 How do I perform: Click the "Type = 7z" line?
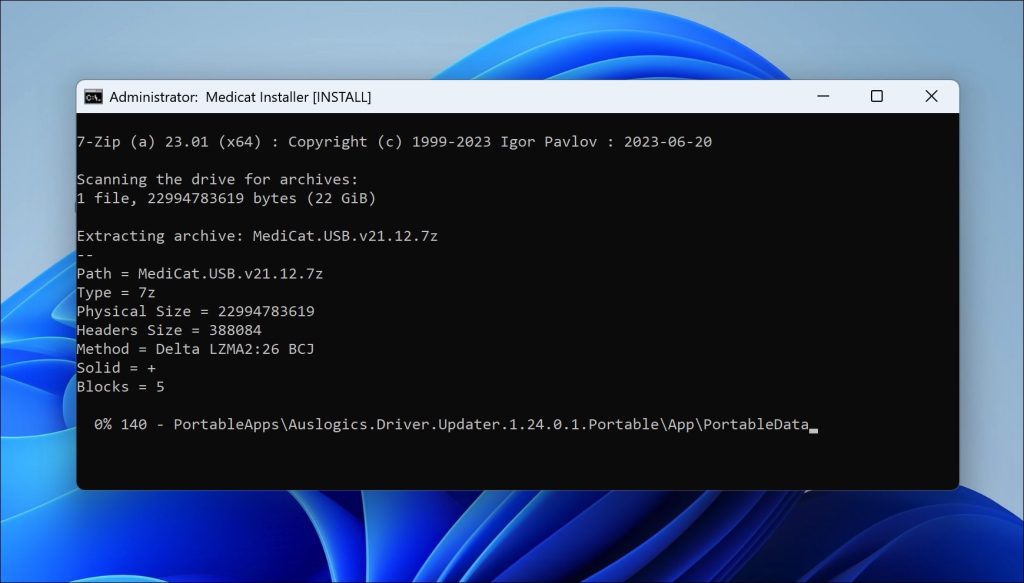(116, 292)
